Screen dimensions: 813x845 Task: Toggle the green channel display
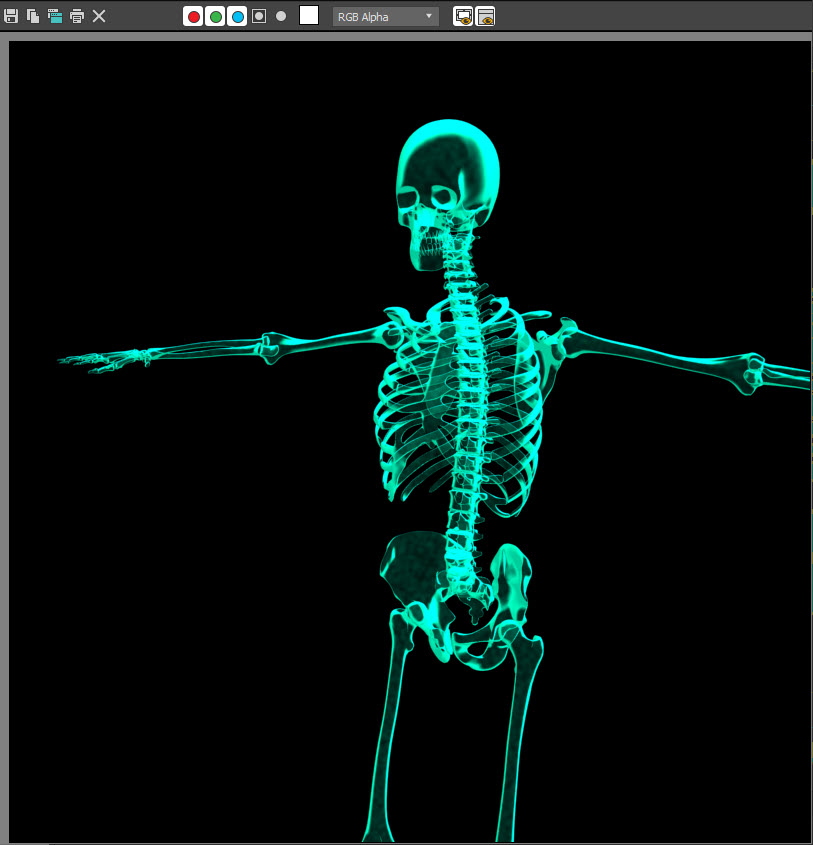point(216,17)
